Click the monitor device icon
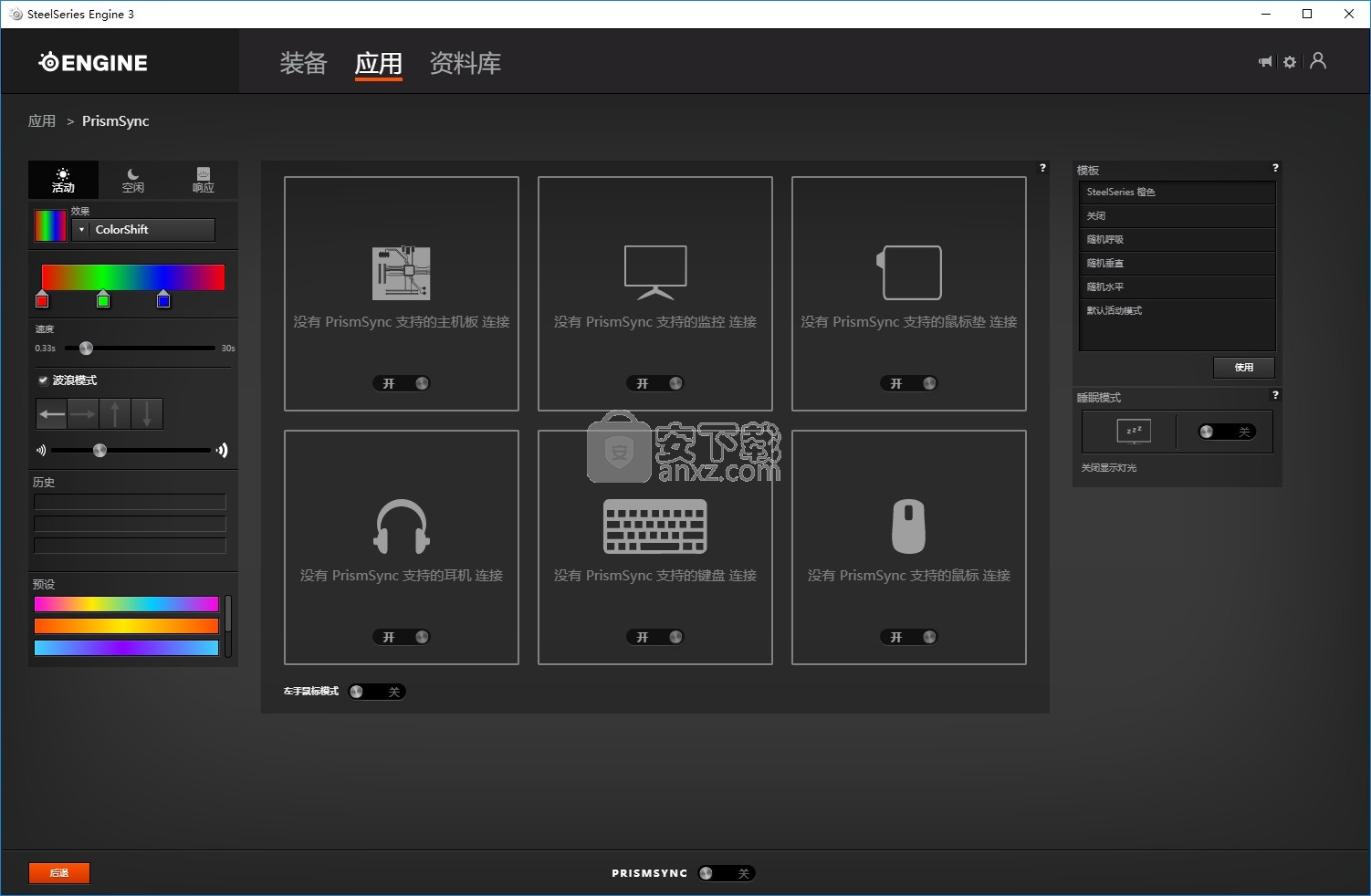The width and height of the screenshot is (1371, 896). pyautogui.click(x=655, y=273)
